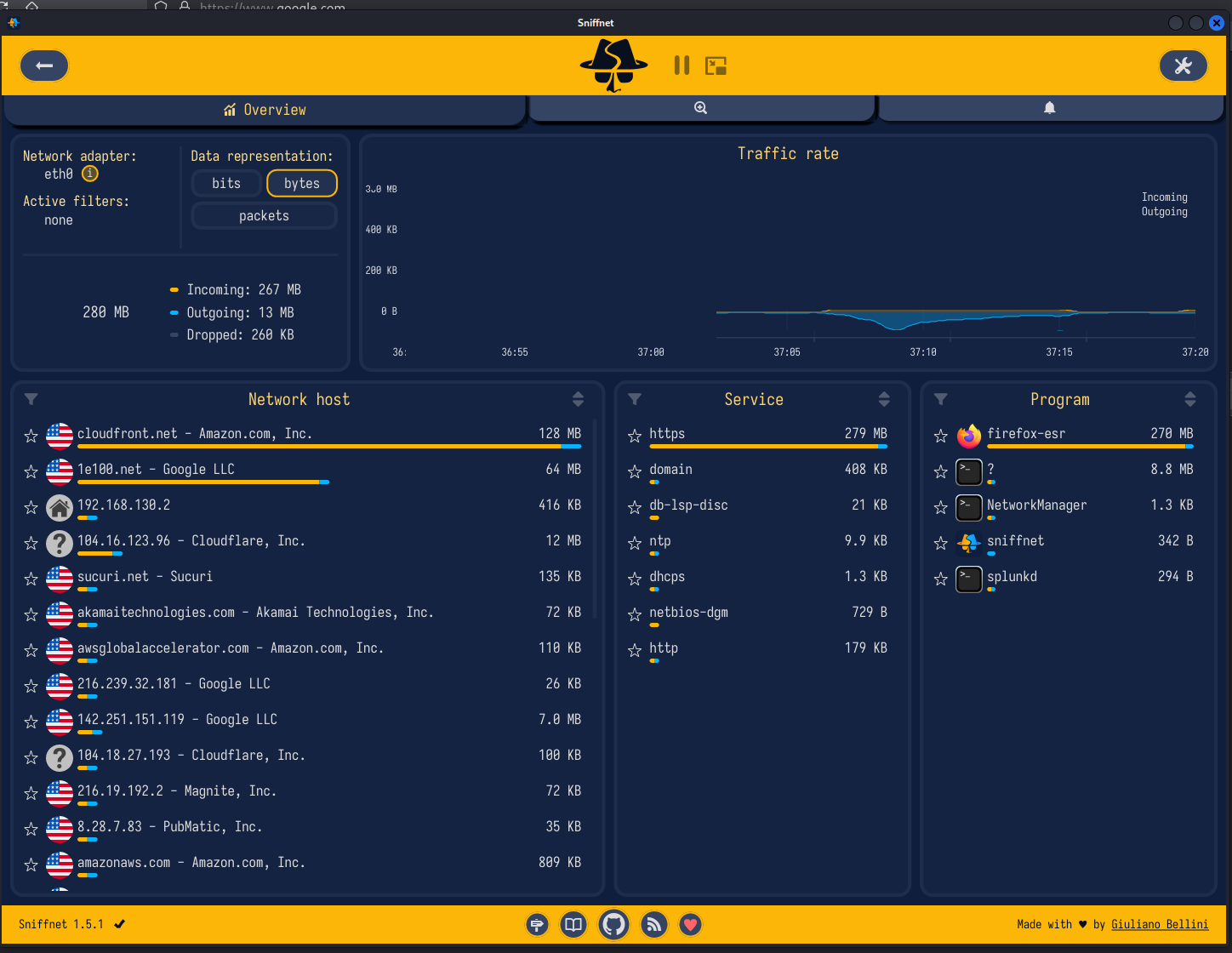
Task: Click firefox-esr traffic bar
Action: (1090, 446)
